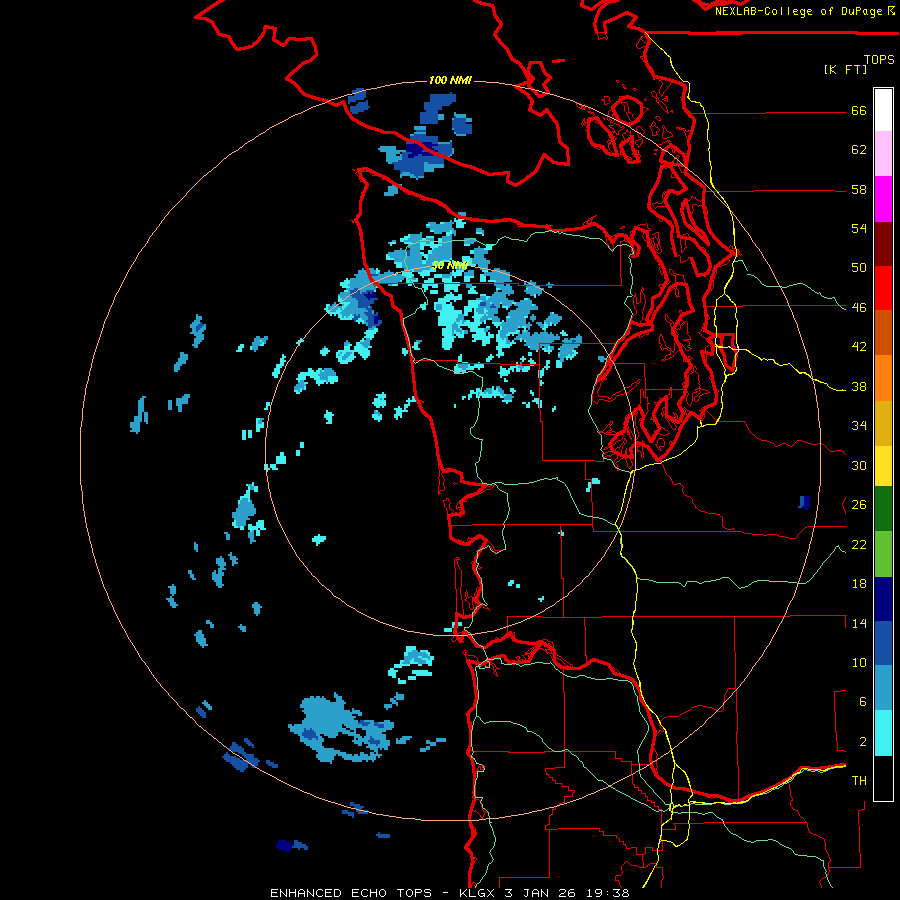The width and height of the screenshot is (900, 900).
Task: Click the navy 22 kft legend band
Action: [x=883, y=599]
